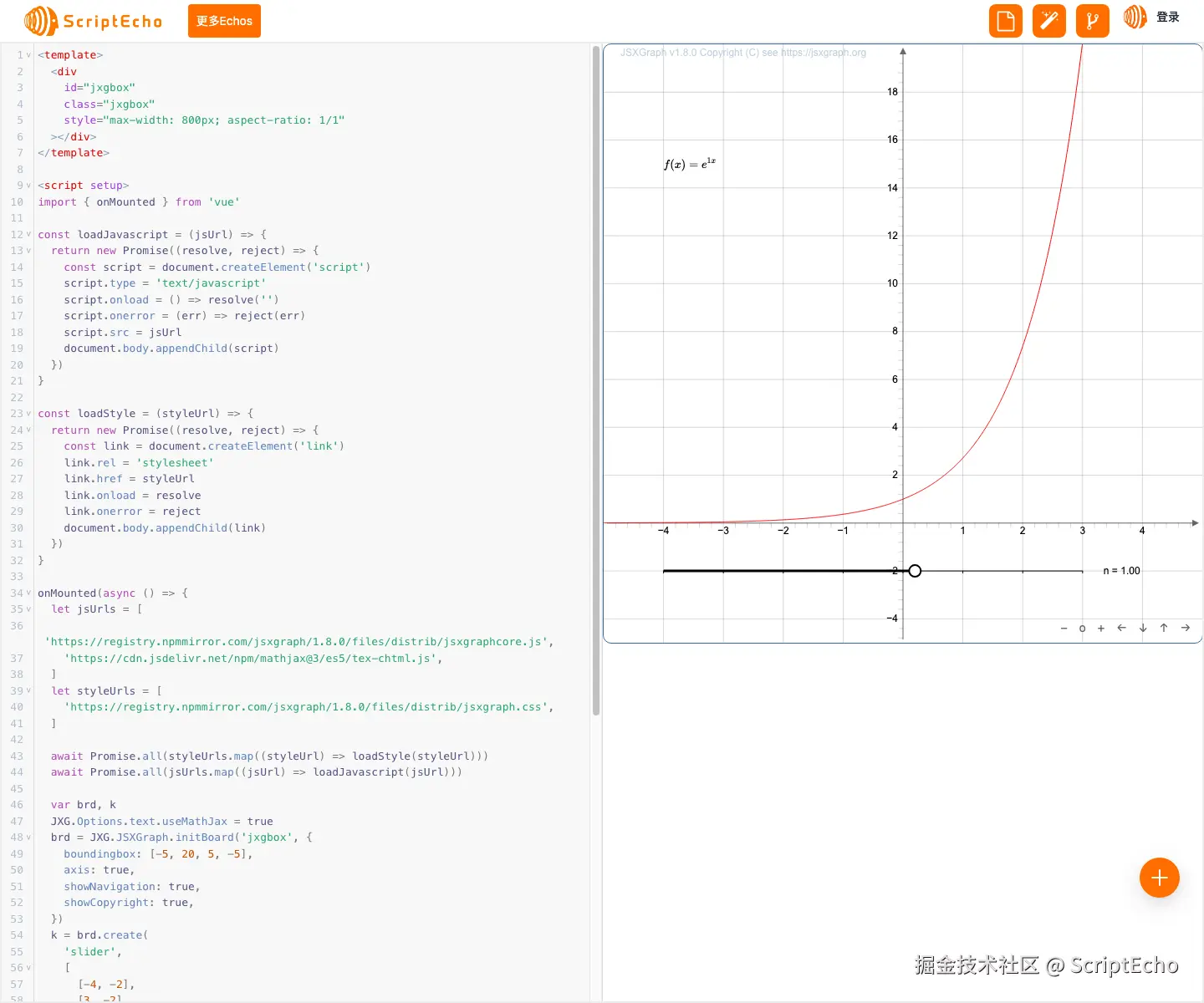Click the orange plus floating button

(x=1160, y=878)
